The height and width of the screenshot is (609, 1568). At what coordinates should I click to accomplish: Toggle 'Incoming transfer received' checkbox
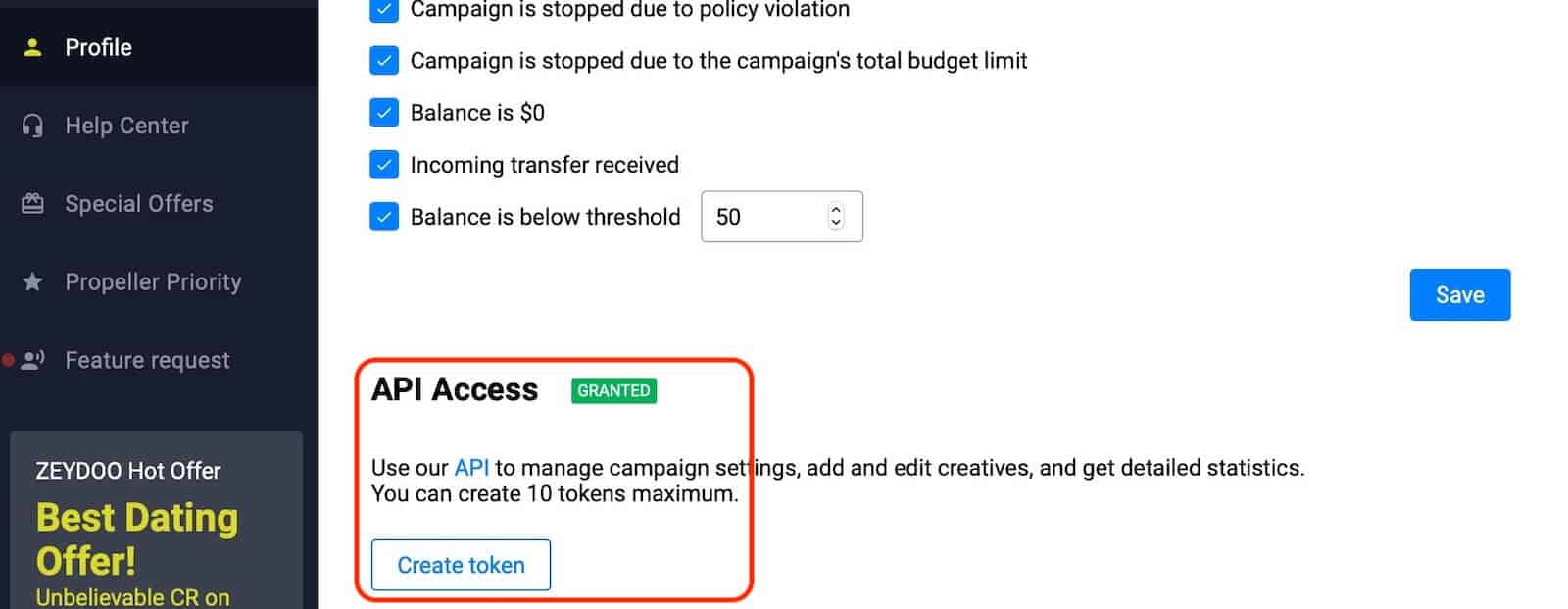point(383,164)
